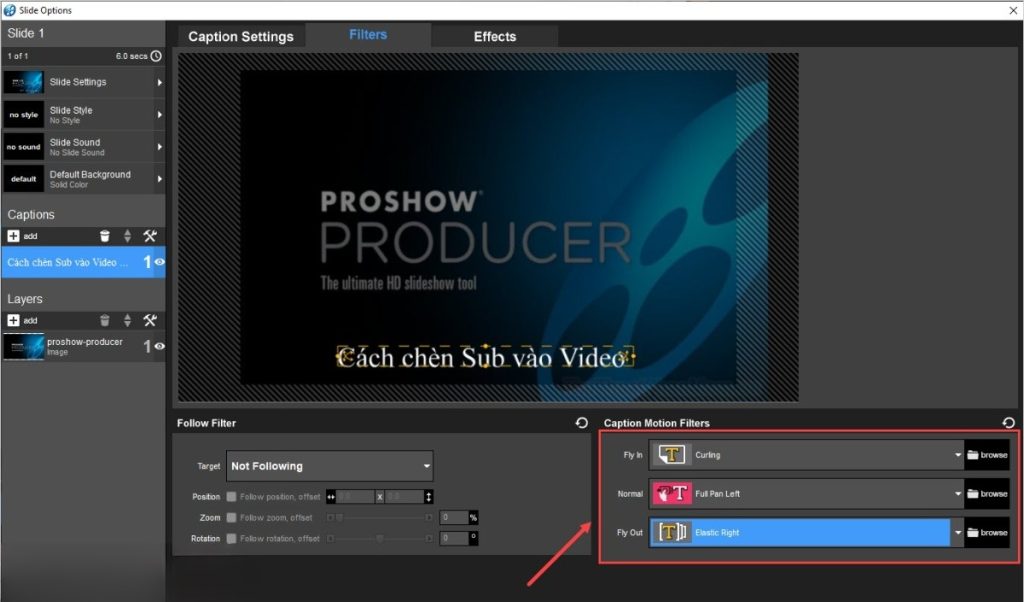
Task: Open the Fly Out filter dropdown
Action: 957,532
